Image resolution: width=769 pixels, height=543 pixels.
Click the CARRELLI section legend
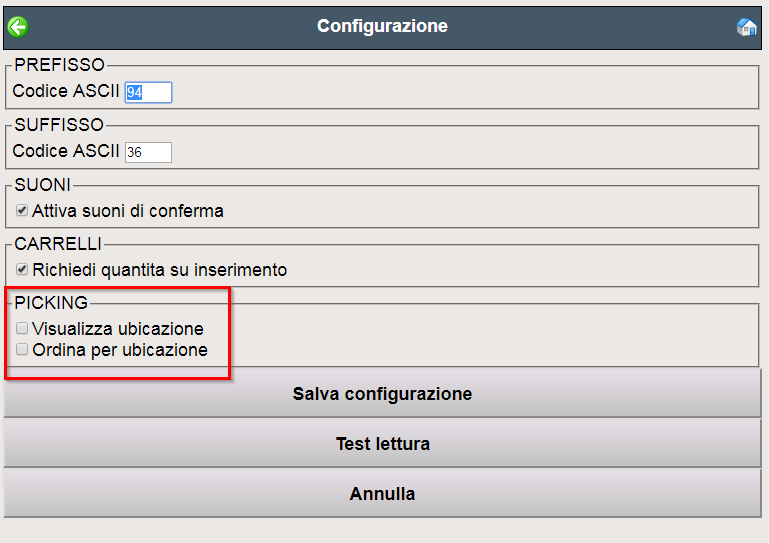pyautogui.click(x=58, y=244)
